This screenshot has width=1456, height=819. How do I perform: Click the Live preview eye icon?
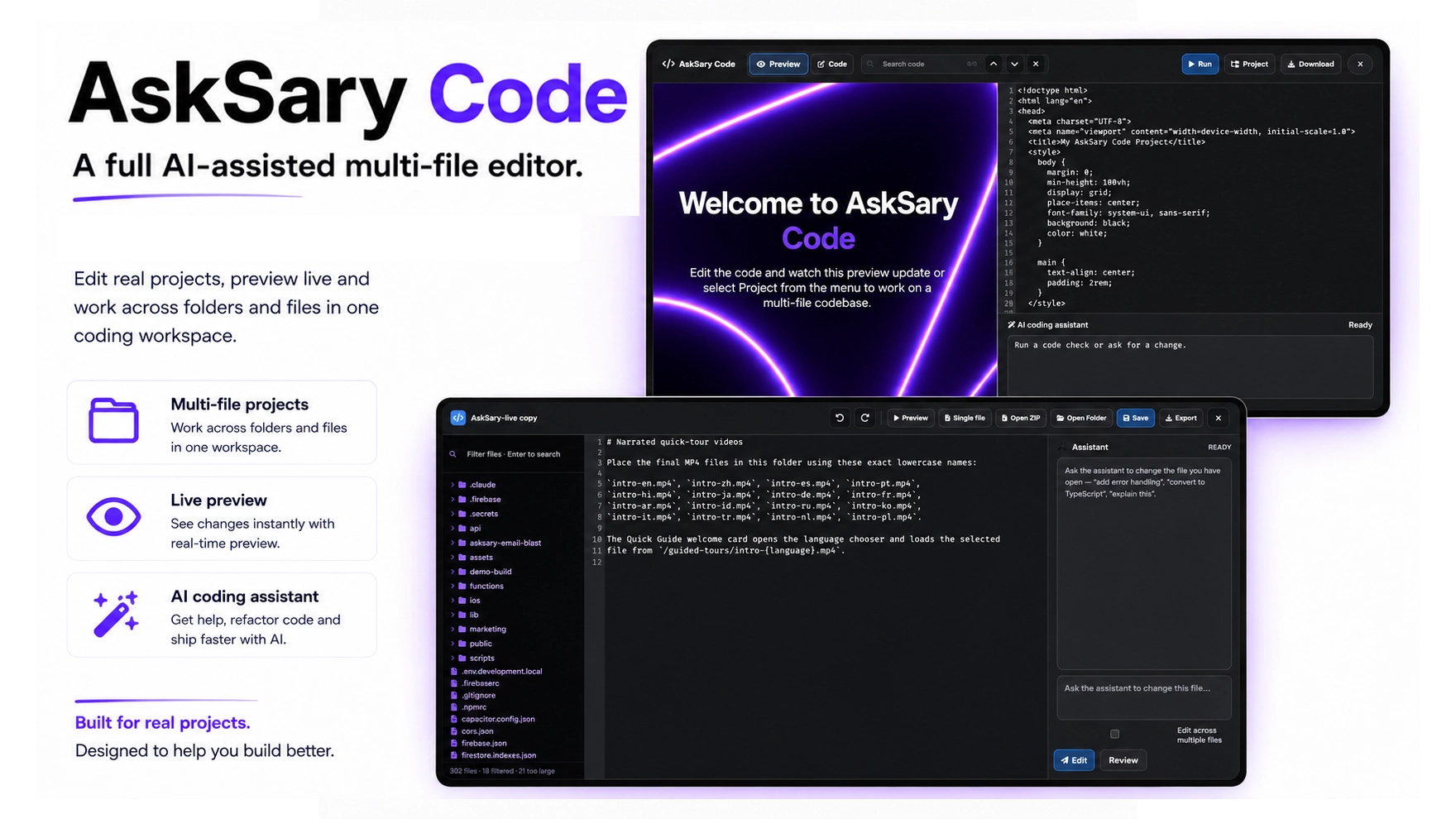pyautogui.click(x=113, y=517)
